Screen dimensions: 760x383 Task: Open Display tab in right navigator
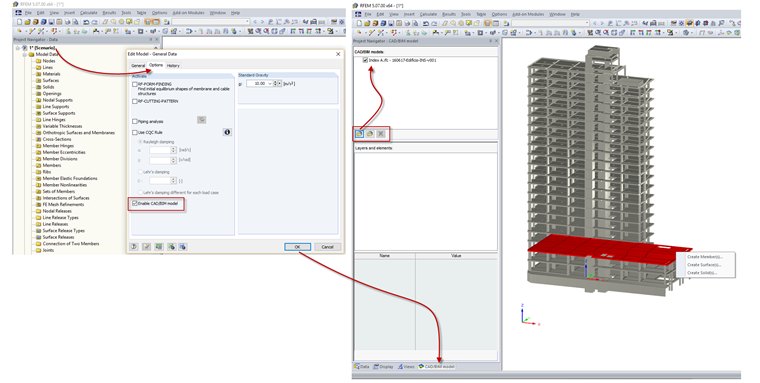[x=384, y=367]
